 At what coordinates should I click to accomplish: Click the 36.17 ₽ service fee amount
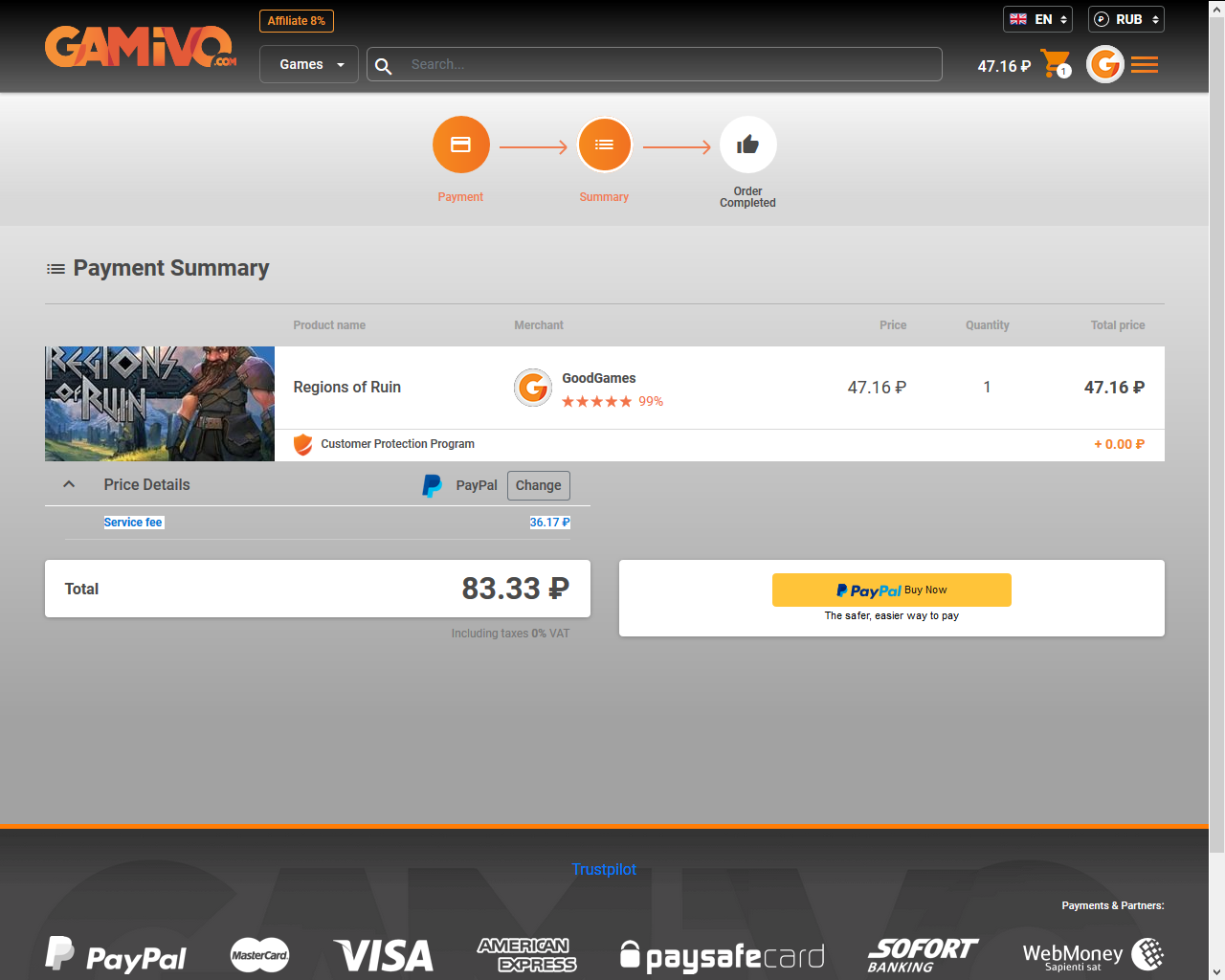[550, 523]
